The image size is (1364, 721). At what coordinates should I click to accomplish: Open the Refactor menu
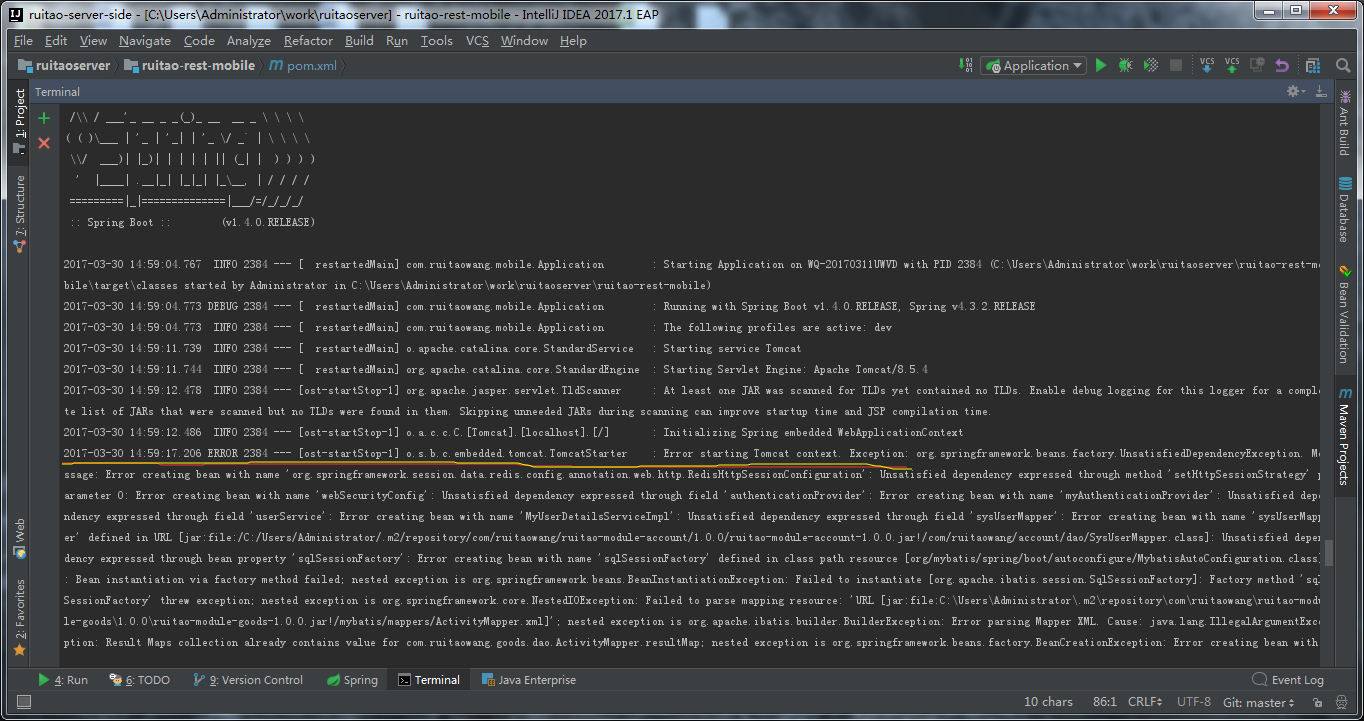coord(308,41)
